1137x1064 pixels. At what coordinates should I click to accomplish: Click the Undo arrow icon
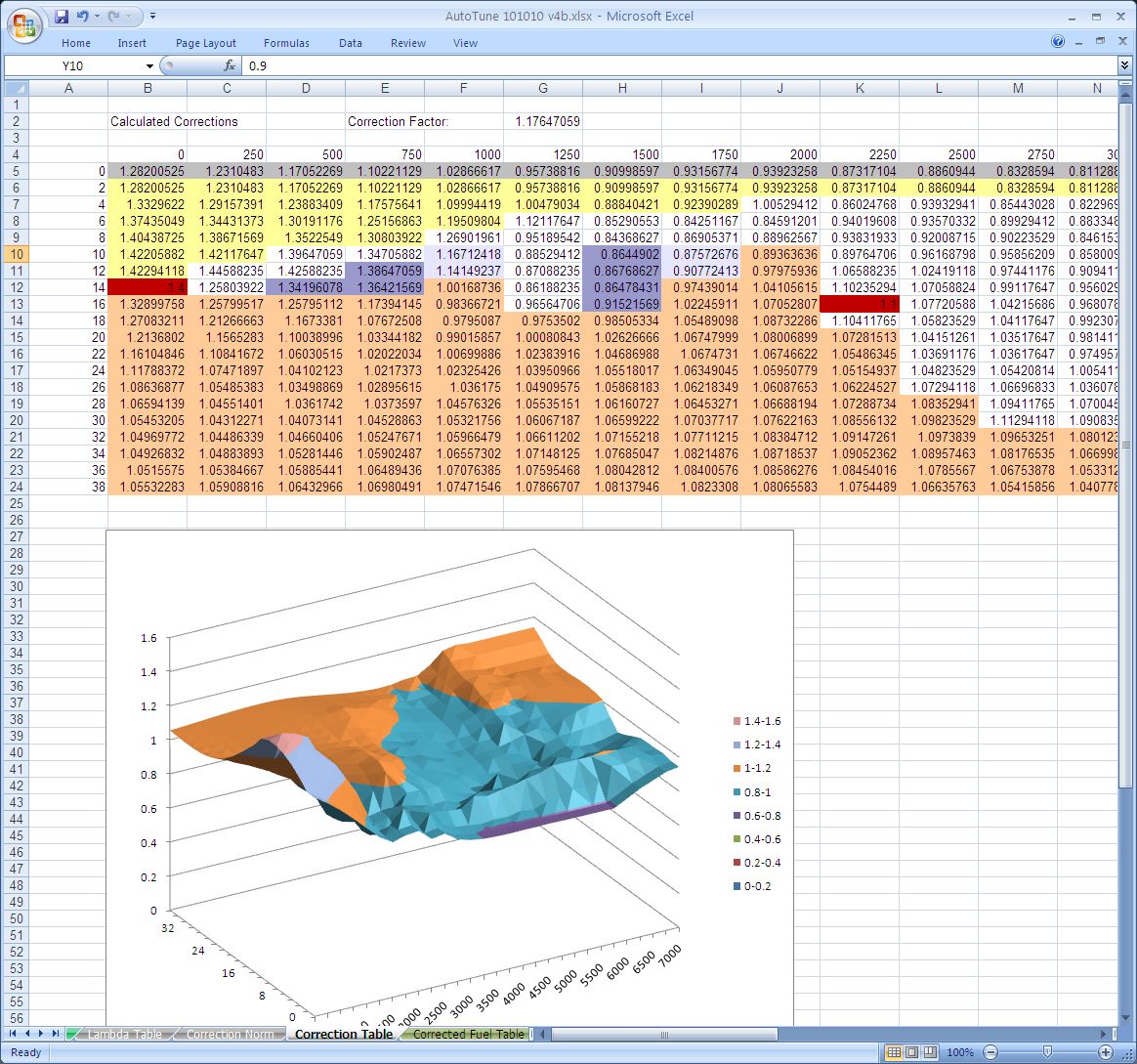83,17
